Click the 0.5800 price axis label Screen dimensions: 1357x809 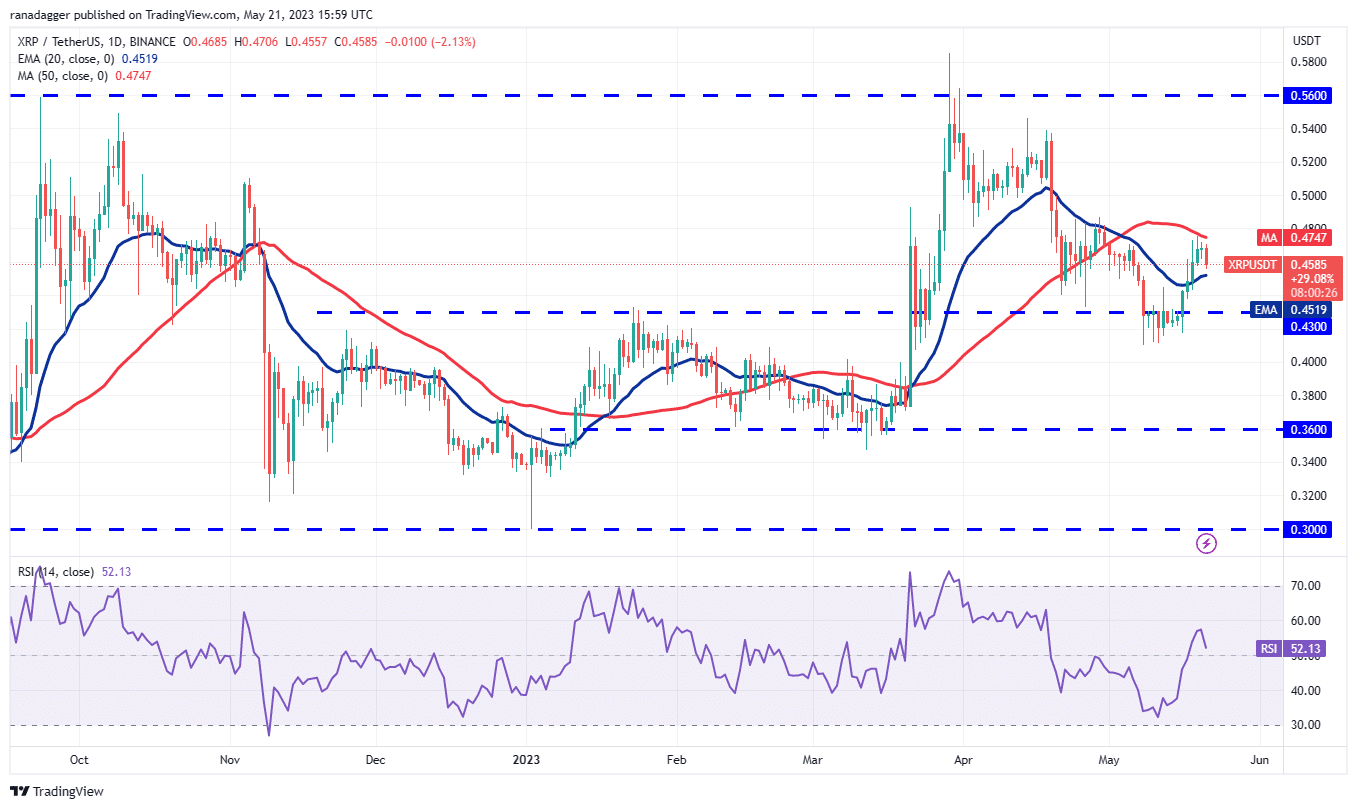click(1311, 62)
